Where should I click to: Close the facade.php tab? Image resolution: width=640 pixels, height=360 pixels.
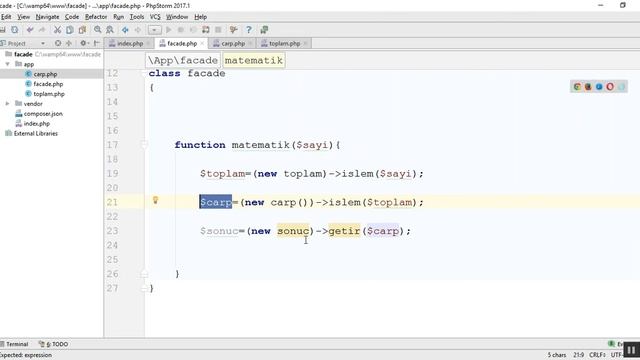tap(202, 43)
